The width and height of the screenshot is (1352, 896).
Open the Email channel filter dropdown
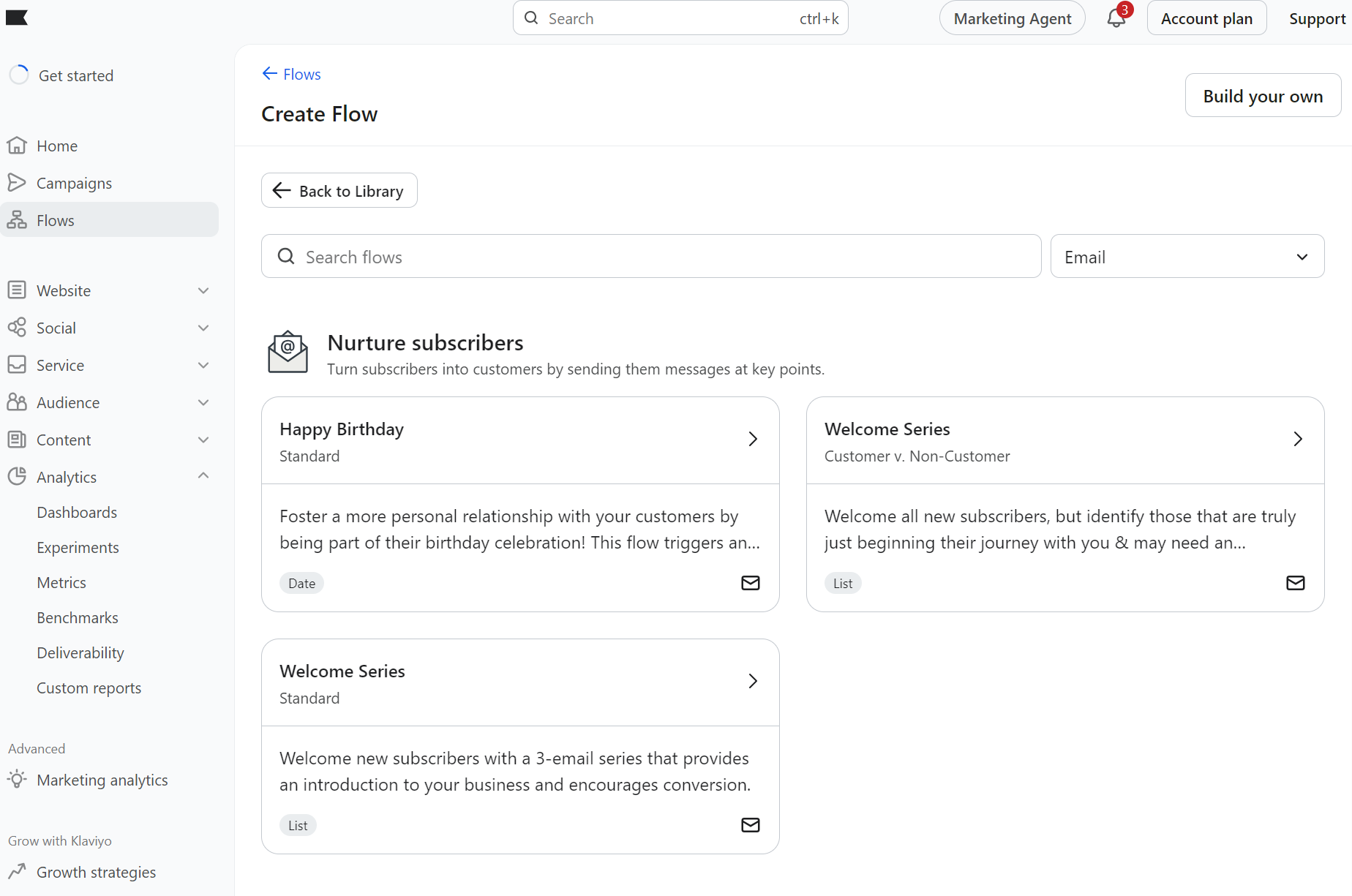point(1187,256)
